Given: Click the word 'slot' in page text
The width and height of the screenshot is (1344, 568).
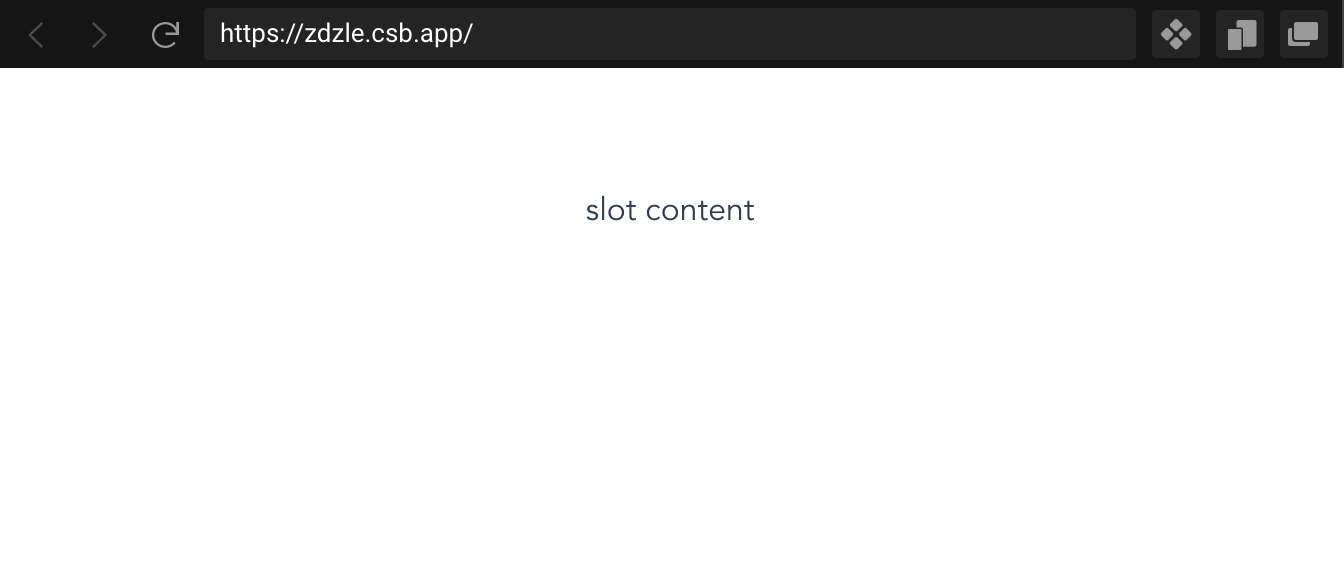Looking at the screenshot, I should [611, 210].
